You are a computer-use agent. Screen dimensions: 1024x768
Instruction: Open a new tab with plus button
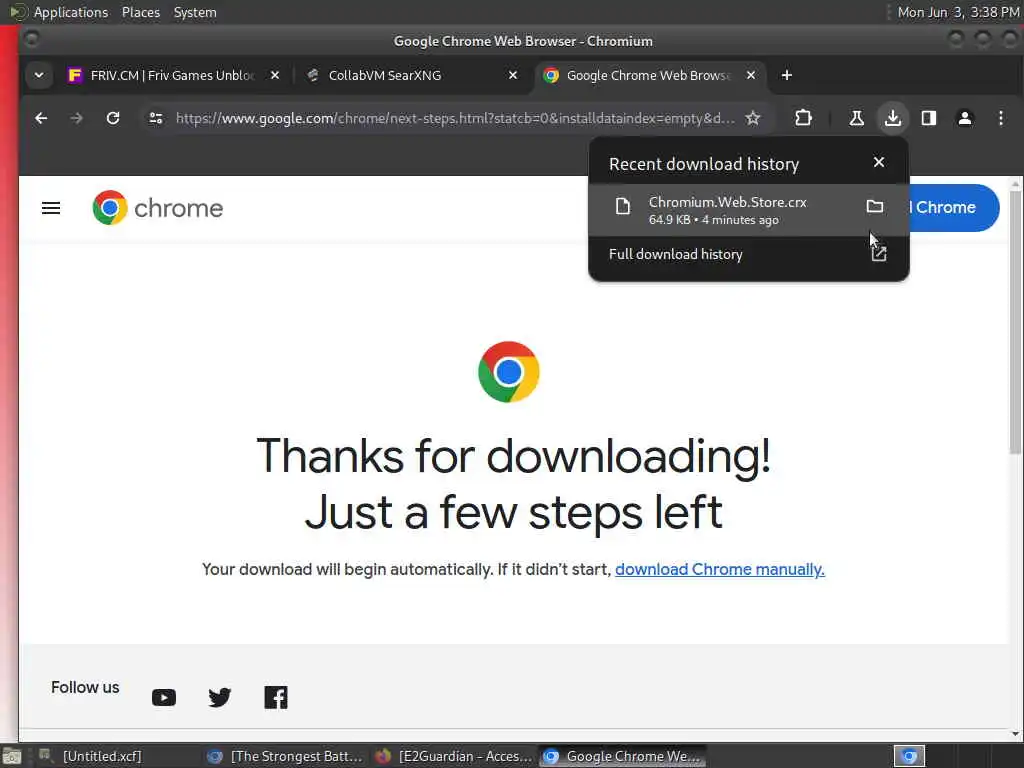tap(787, 76)
